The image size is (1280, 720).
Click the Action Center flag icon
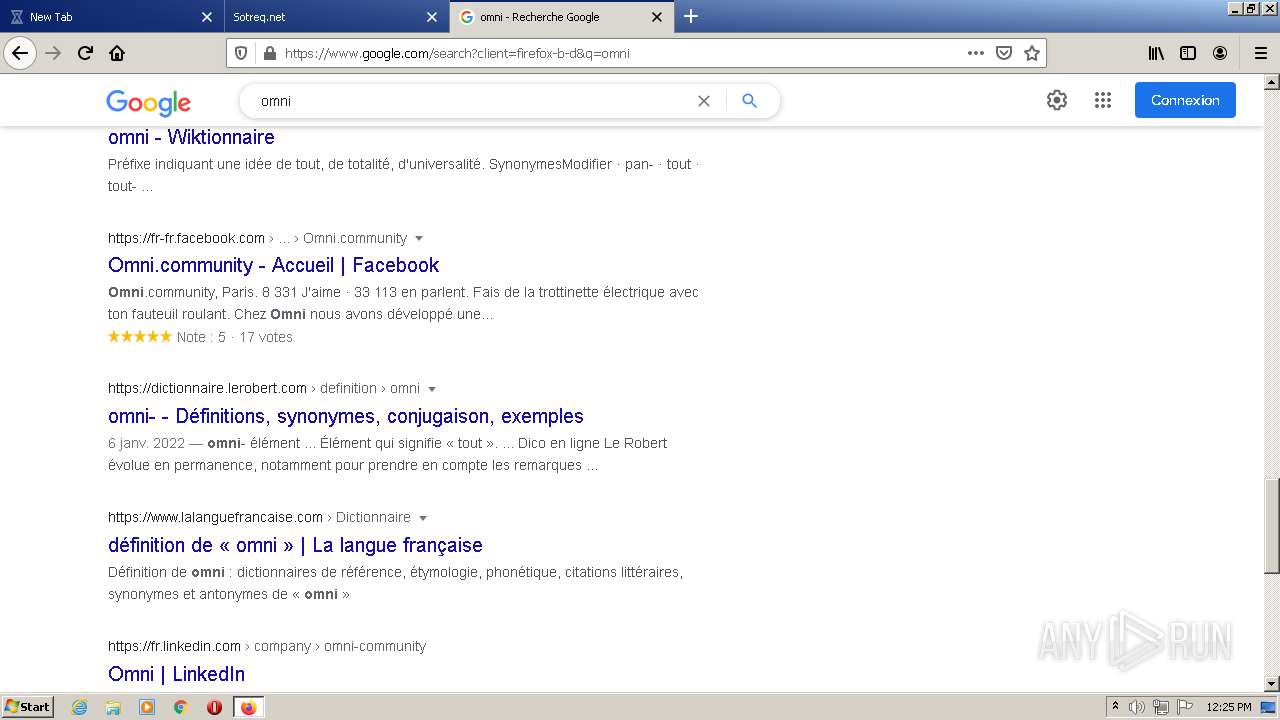[x=1183, y=707]
